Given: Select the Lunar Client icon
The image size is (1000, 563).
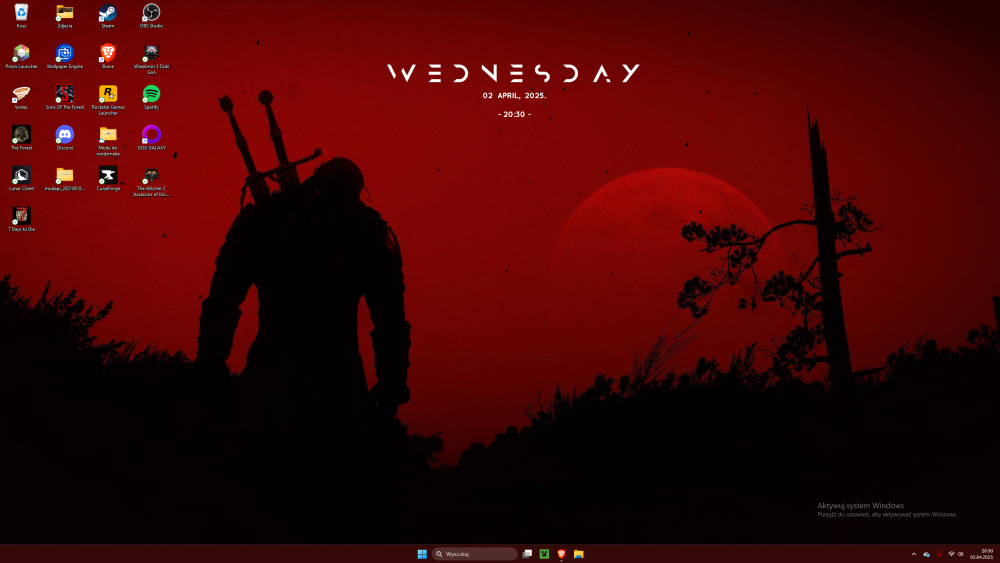Looking at the screenshot, I should click(x=21, y=179).
